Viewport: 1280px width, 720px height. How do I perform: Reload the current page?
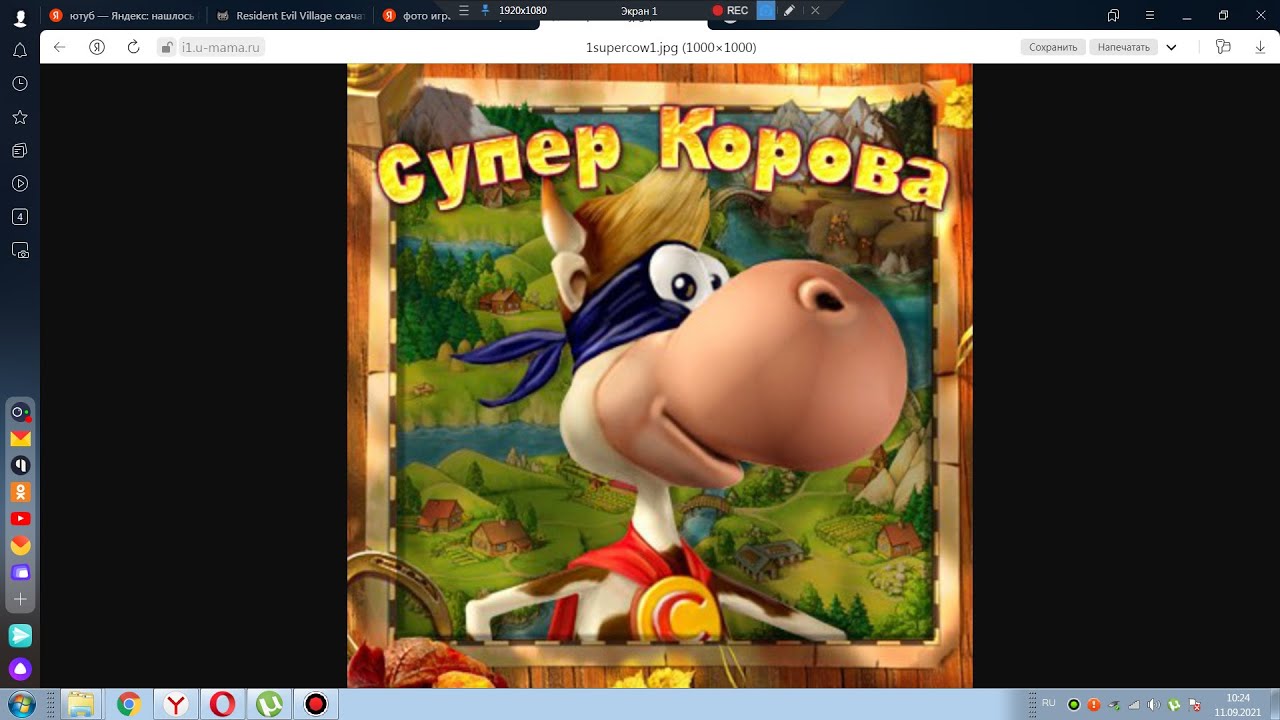click(x=133, y=47)
